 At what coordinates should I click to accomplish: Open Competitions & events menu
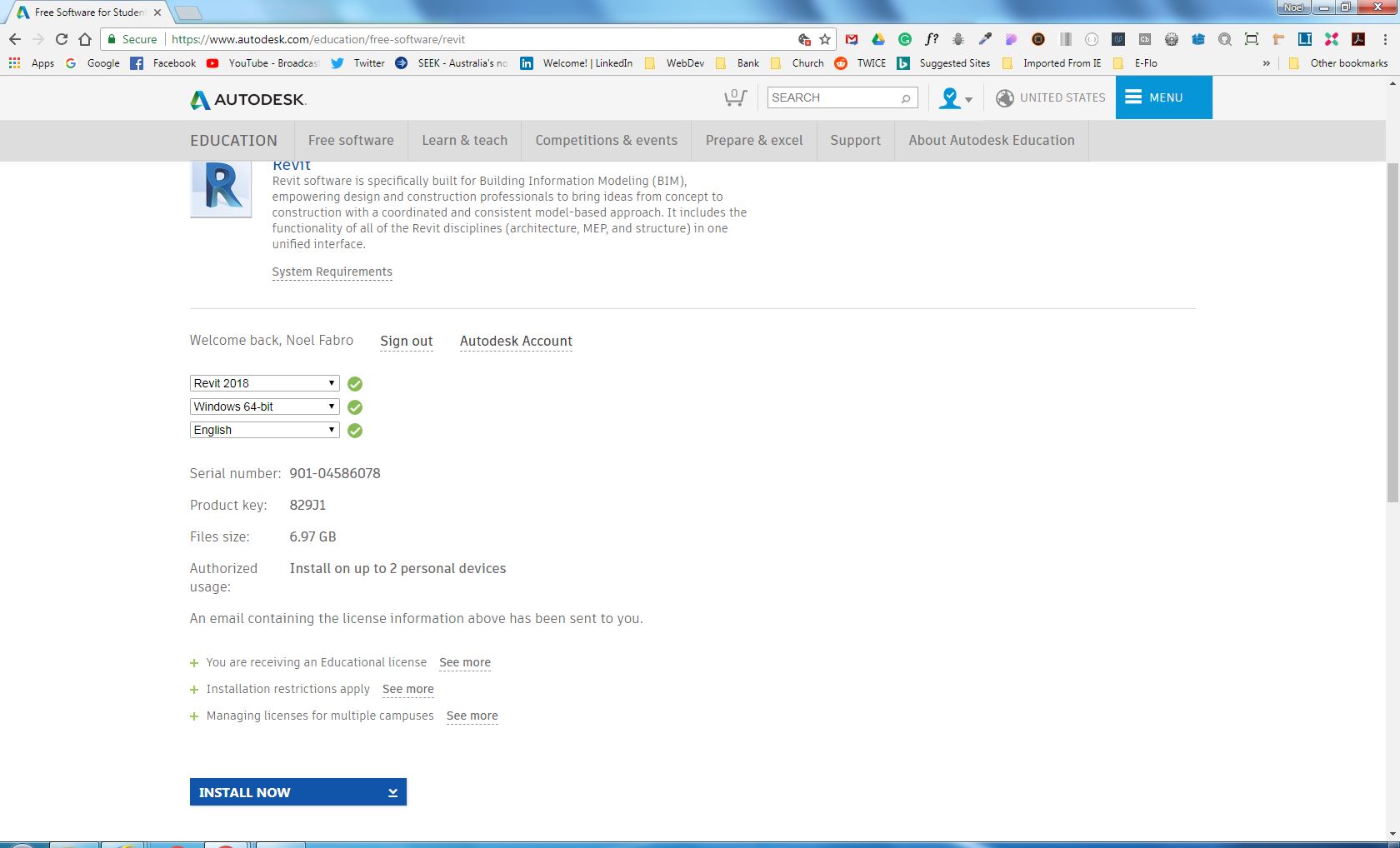coord(607,140)
